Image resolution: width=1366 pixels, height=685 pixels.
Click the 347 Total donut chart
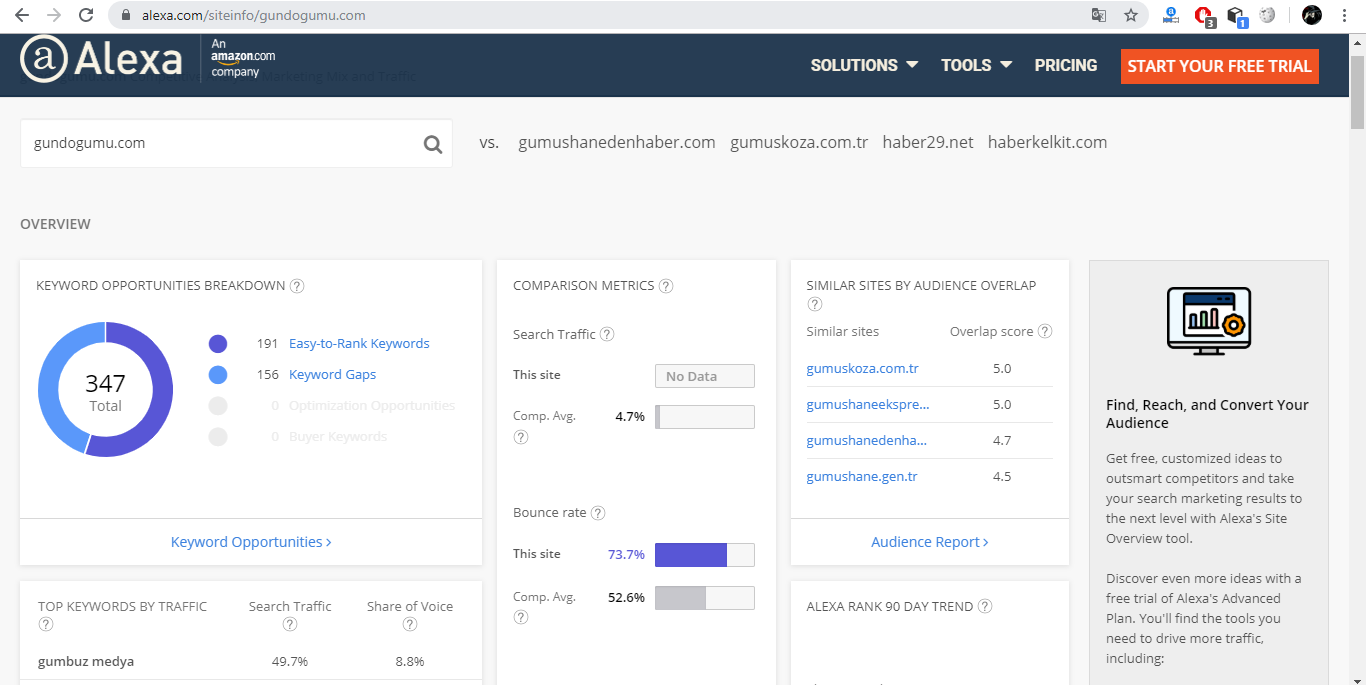[x=105, y=390]
